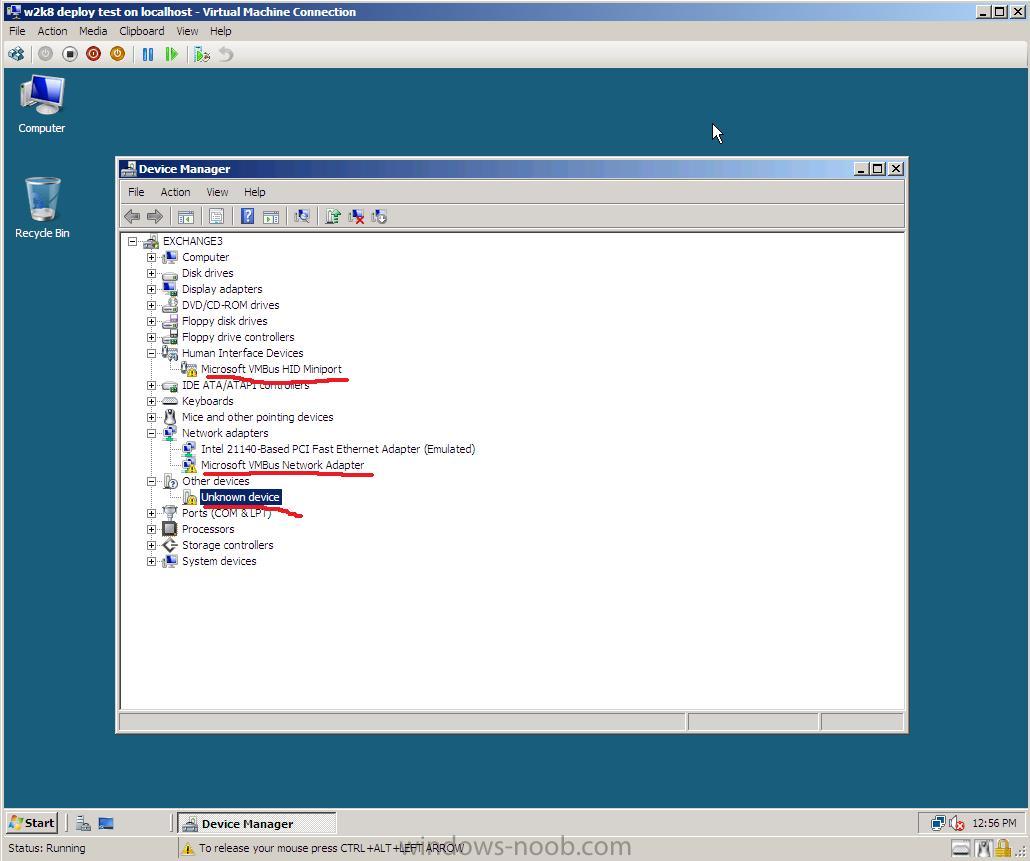
Task: Open Device Manager Action menu
Action: click(175, 192)
